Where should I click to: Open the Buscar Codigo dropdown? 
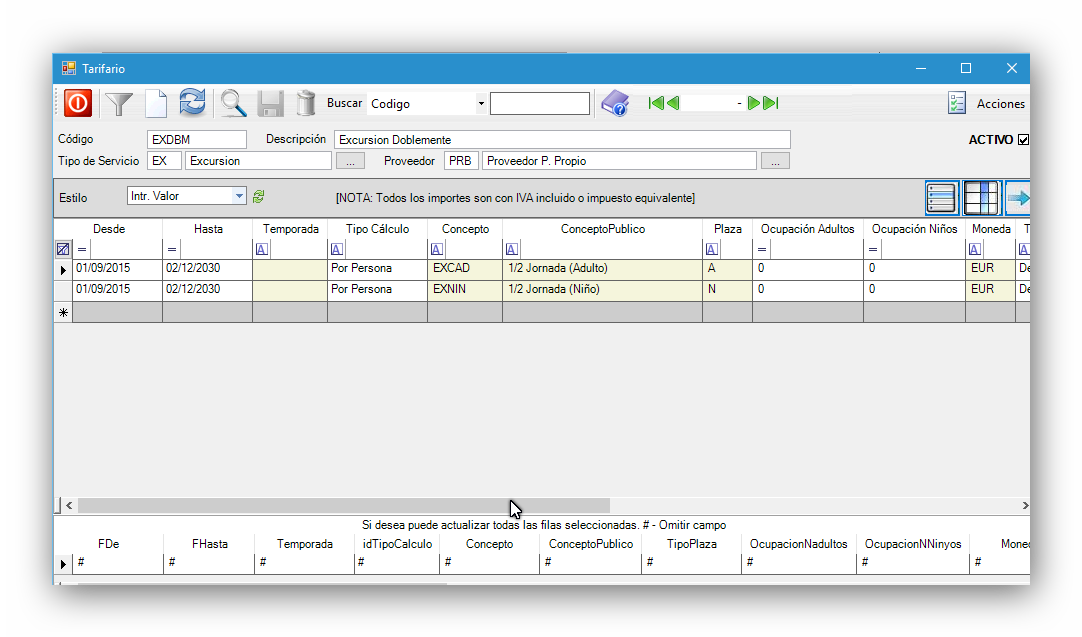tap(481, 104)
